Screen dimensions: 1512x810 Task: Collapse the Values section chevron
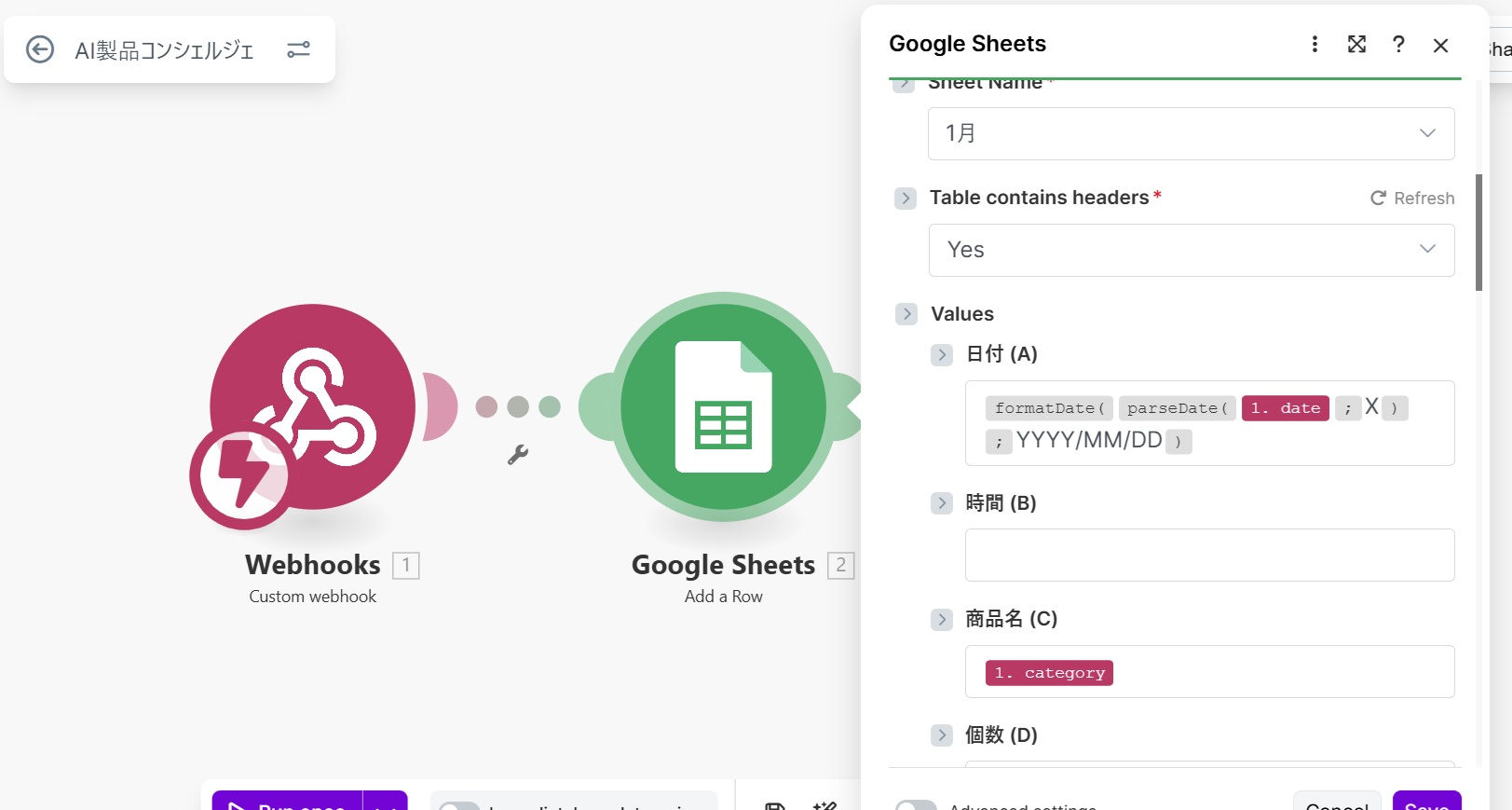pos(906,314)
